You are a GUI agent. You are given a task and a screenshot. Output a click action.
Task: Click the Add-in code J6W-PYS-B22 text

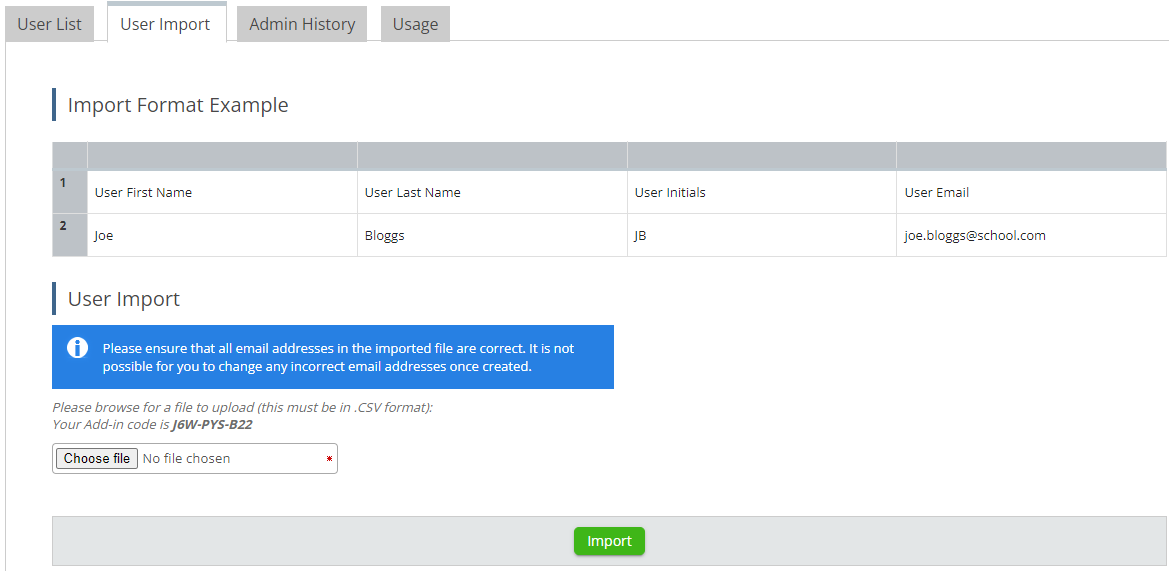[212, 424]
